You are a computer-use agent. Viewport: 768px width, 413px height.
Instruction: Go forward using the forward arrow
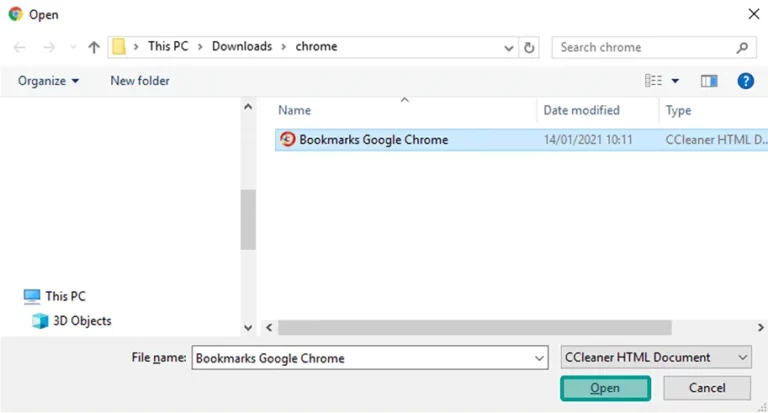pyautogui.click(x=49, y=48)
